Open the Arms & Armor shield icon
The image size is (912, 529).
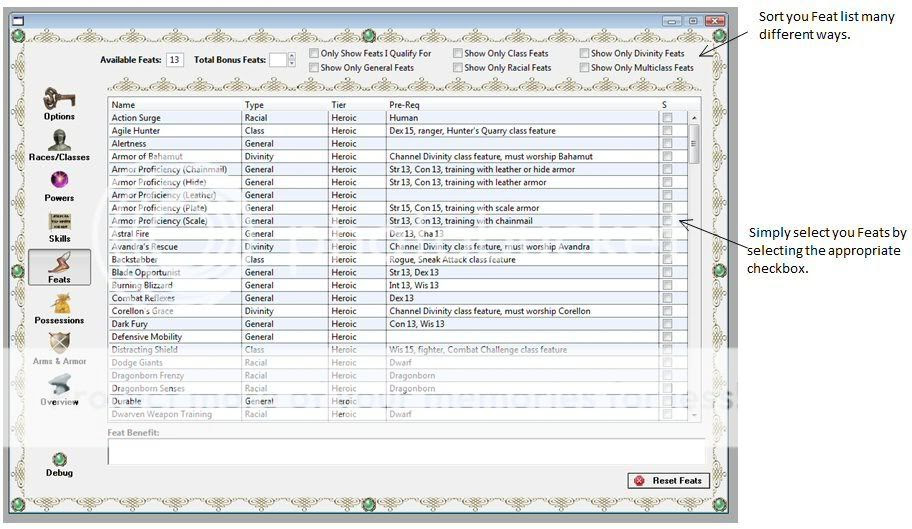coord(59,344)
